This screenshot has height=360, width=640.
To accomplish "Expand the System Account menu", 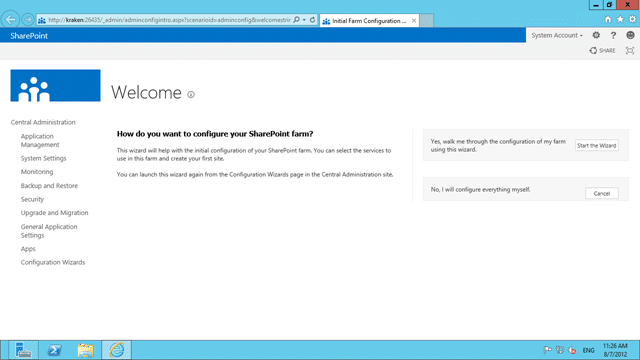I will [x=557, y=36].
